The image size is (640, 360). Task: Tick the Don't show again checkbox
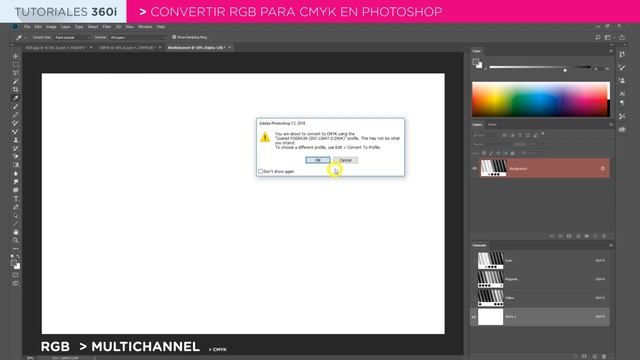click(260, 171)
